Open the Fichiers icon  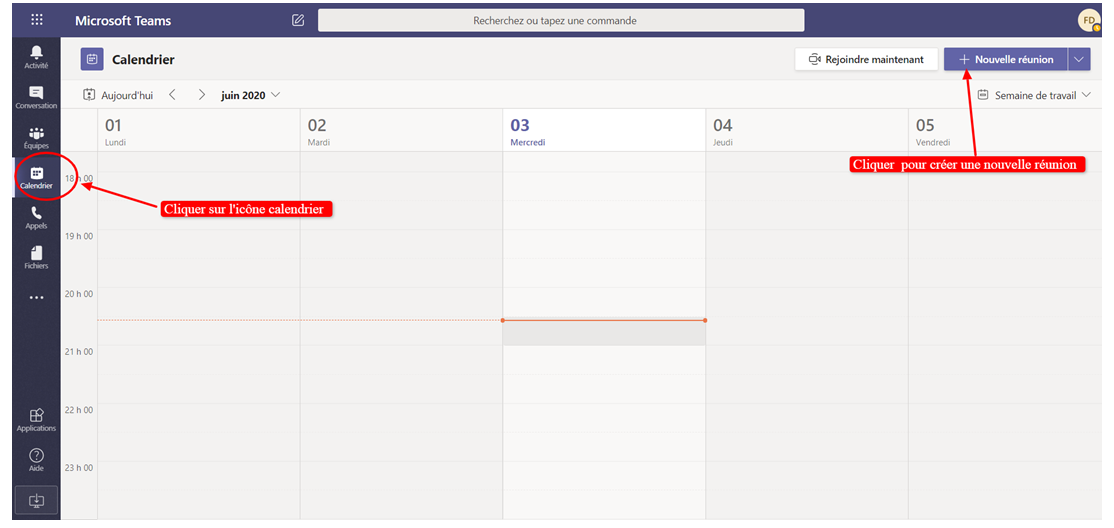(37, 257)
